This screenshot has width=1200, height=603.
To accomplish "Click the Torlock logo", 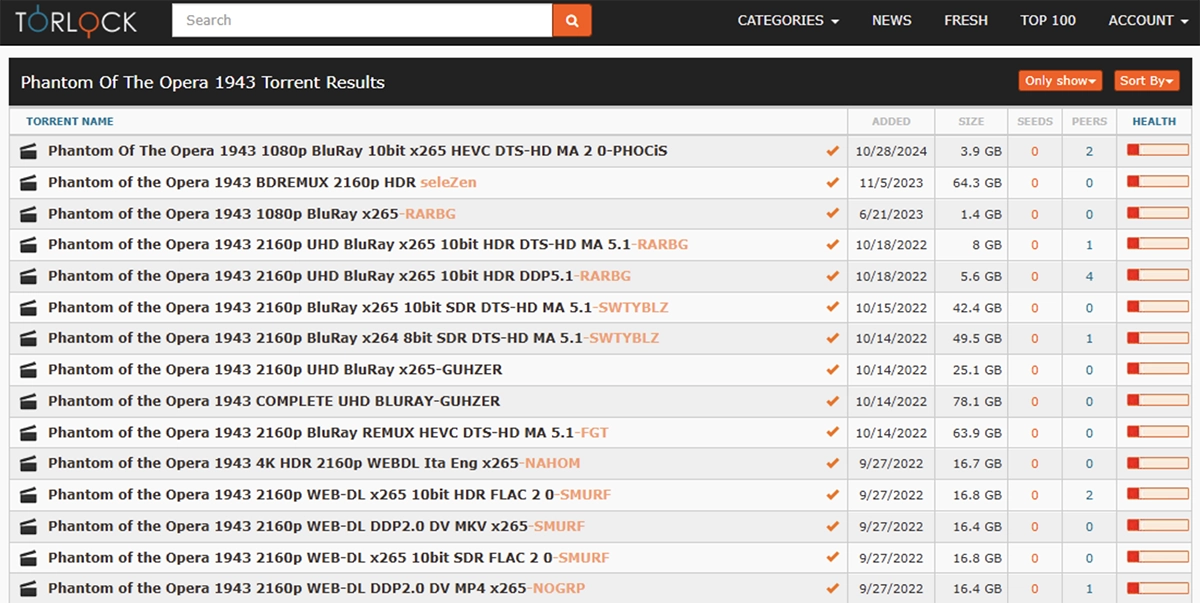I will click(x=76, y=20).
